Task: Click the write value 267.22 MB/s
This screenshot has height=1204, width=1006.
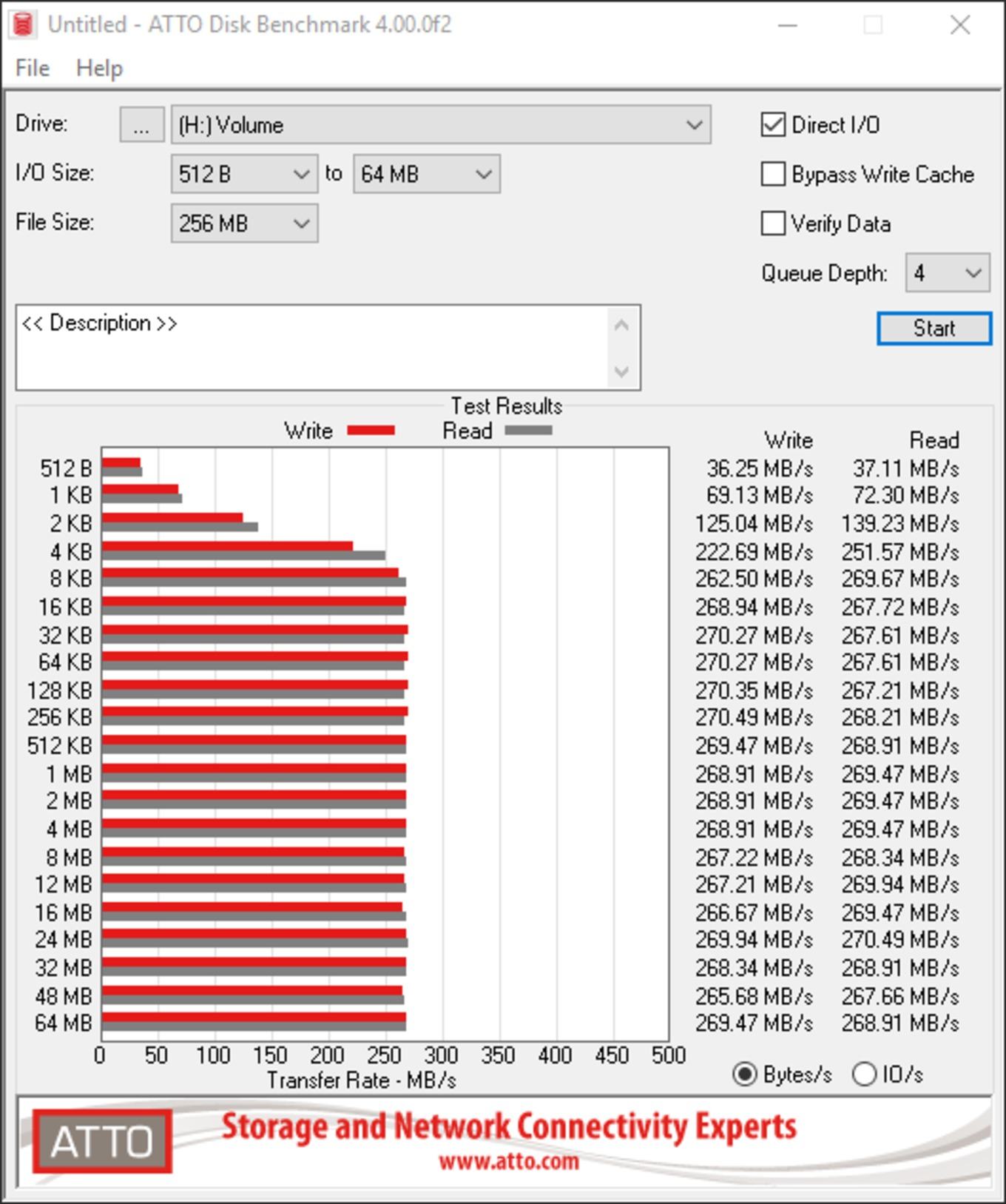Action: [754, 858]
